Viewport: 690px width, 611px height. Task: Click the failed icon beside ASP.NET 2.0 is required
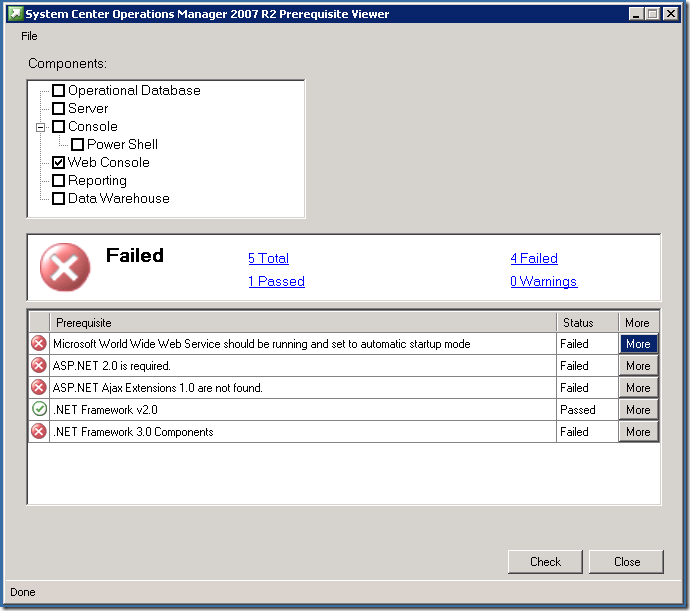pos(39,365)
